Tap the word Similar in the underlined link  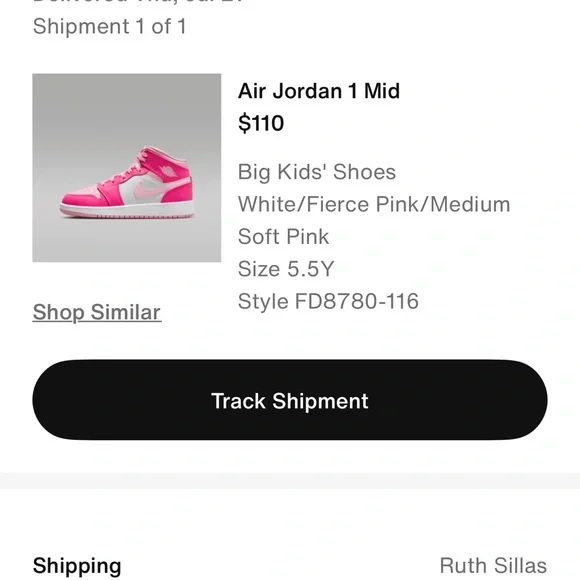[126, 312]
